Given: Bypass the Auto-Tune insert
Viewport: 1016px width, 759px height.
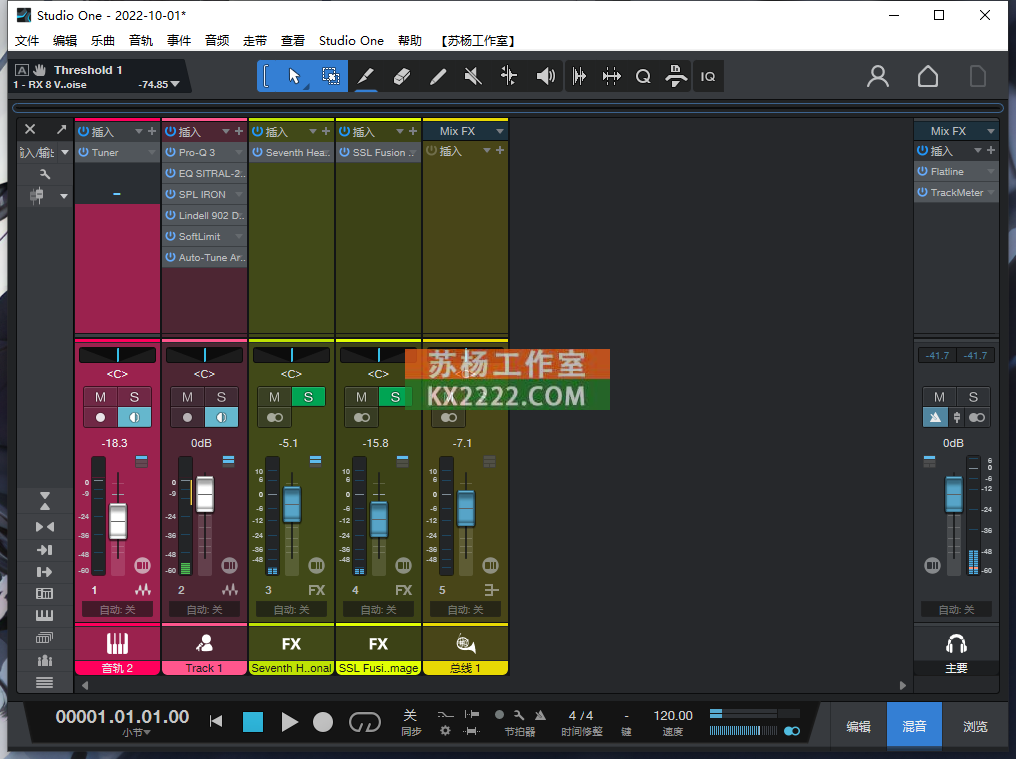Looking at the screenshot, I should coord(170,257).
